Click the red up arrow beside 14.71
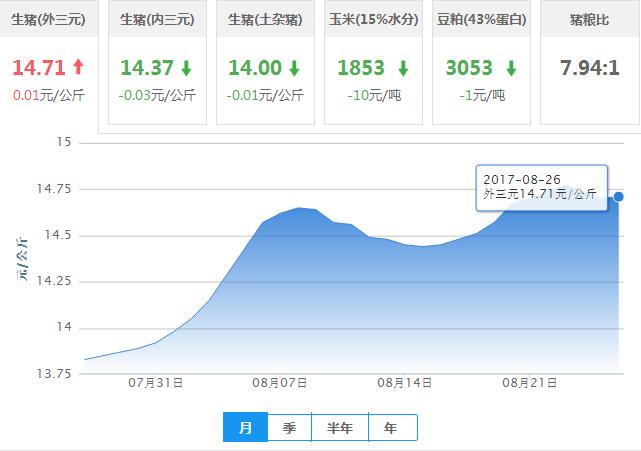 (x=78, y=67)
